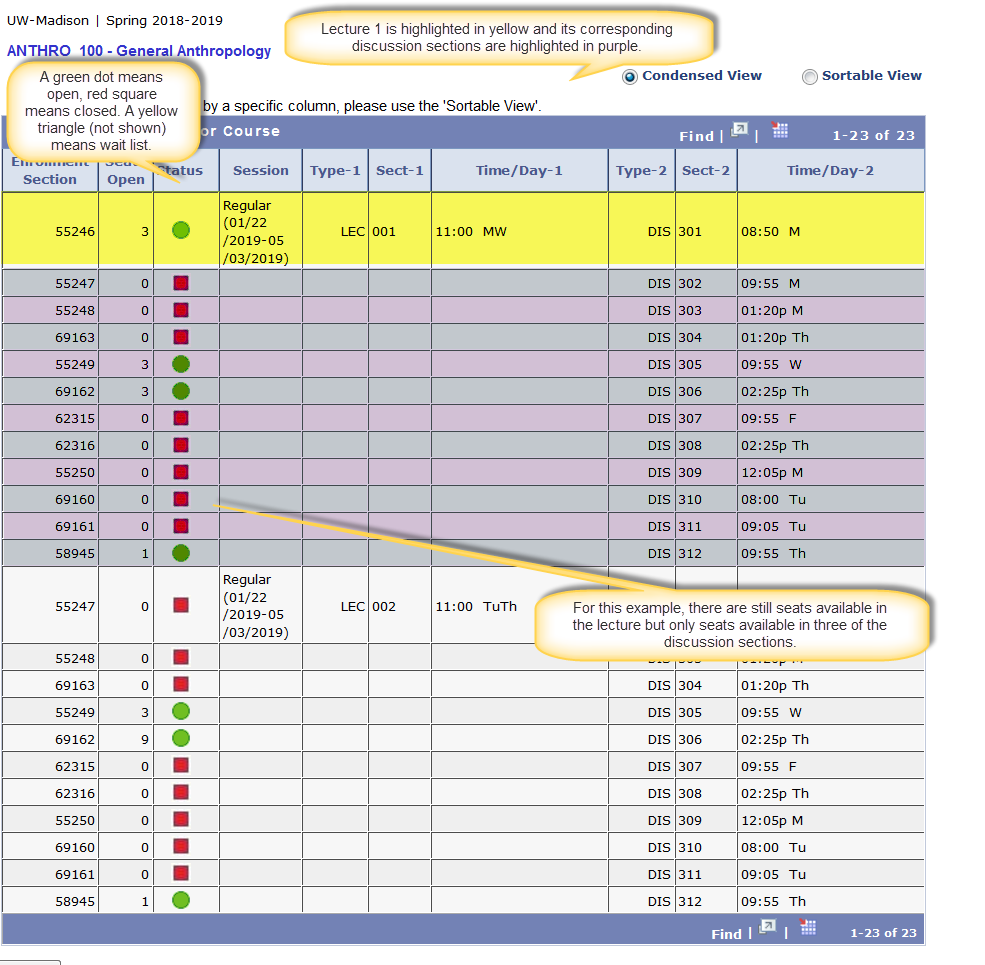
Task: Click LEC 002 time 11:00 TuTh
Action: (476, 607)
